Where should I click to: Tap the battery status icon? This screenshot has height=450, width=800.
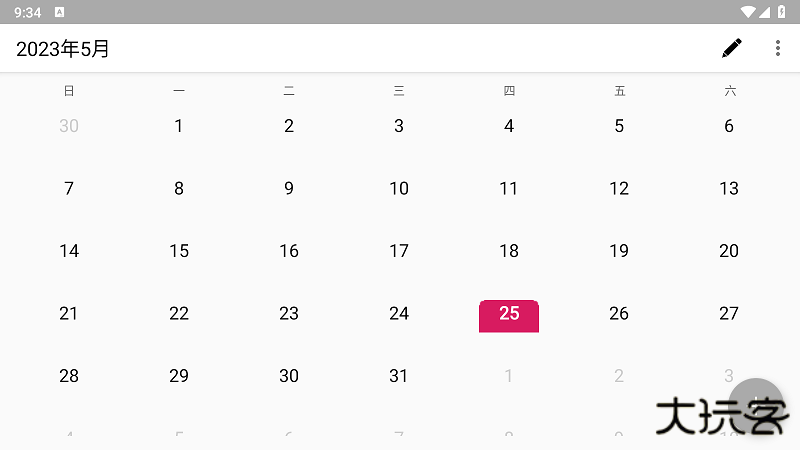[781, 12]
